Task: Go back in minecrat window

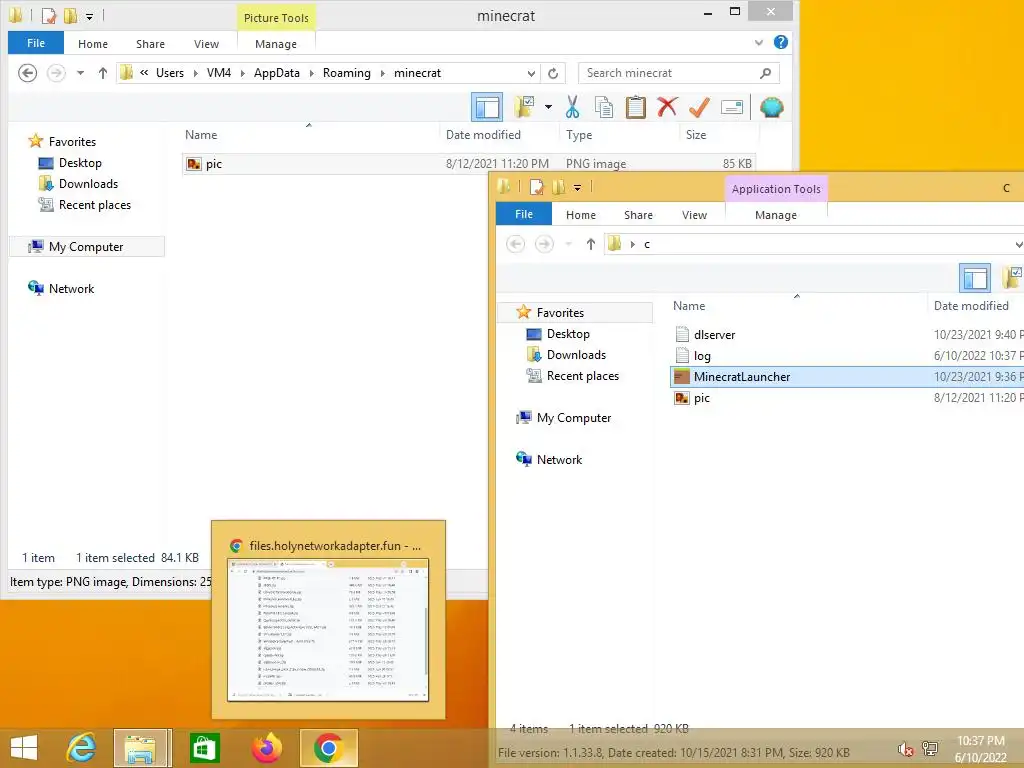Action: (27, 72)
